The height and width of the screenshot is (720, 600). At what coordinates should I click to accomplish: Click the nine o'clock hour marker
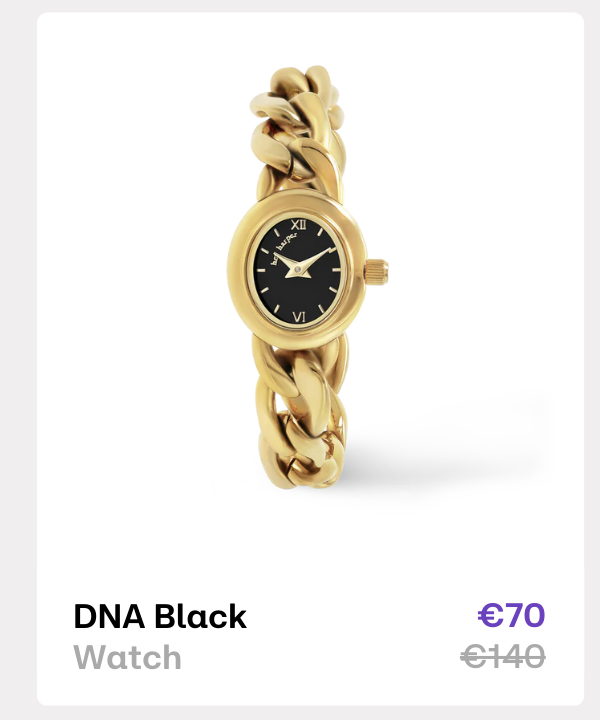point(261,272)
